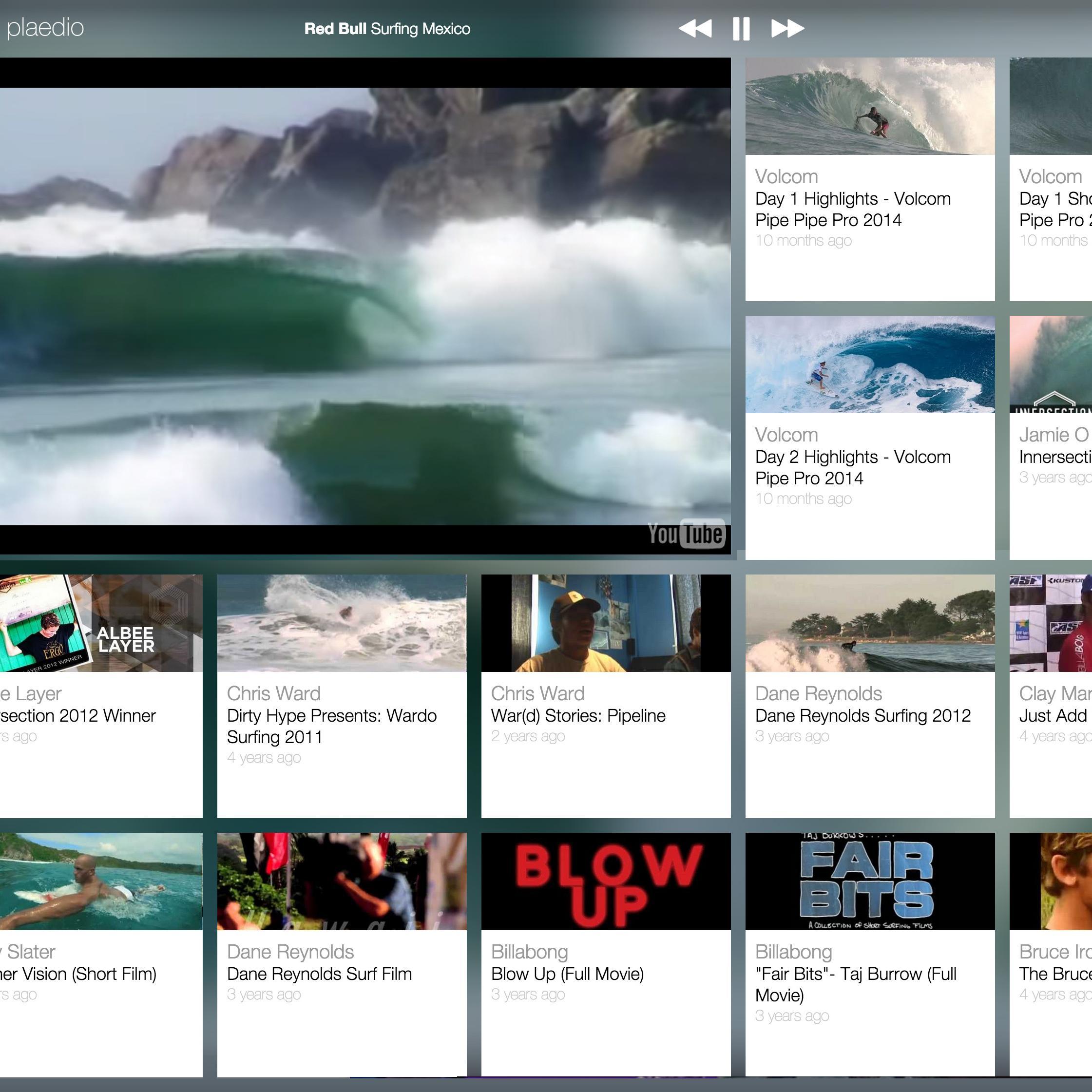Click Chris Ward name above War(d) Stories
Viewport: 1092px width, 1092px height.
[x=537, y=693]
